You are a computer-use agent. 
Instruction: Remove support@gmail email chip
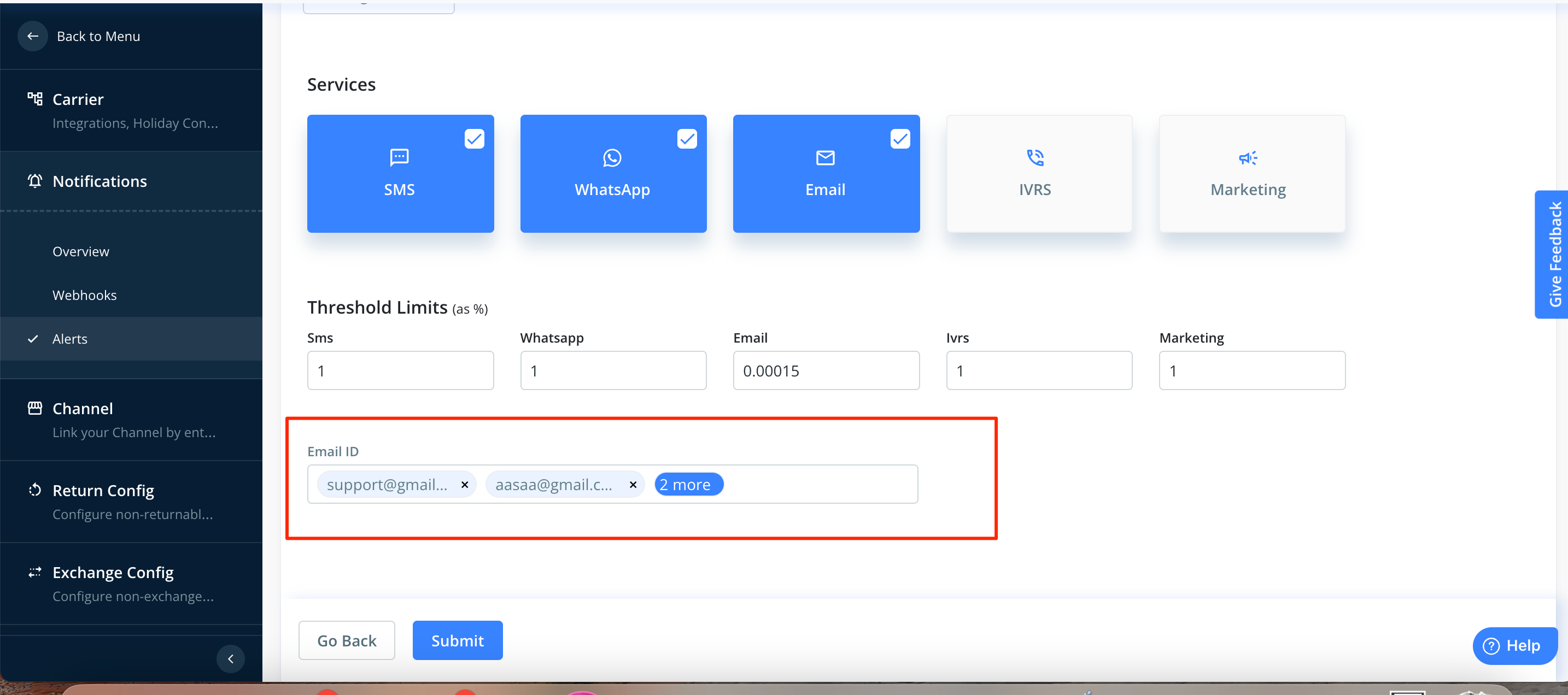(x=464, y=485)
